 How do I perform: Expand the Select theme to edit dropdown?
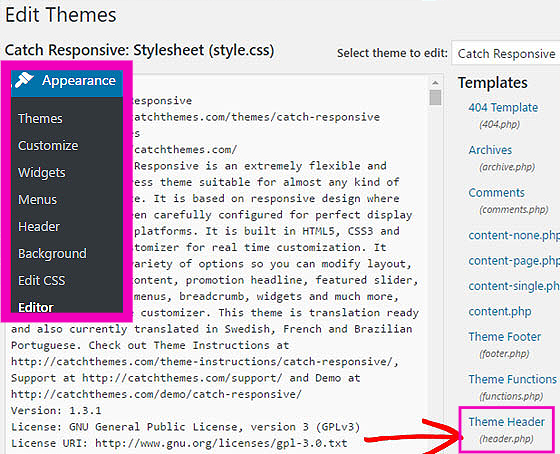506,54
